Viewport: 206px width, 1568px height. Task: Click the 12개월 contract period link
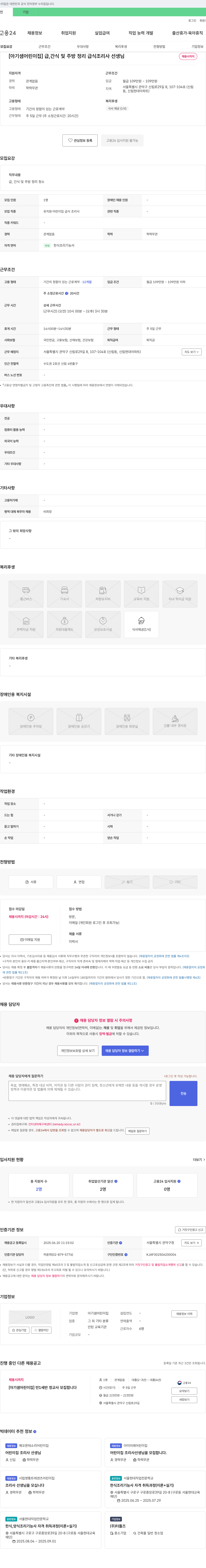[x=87, y=282]
